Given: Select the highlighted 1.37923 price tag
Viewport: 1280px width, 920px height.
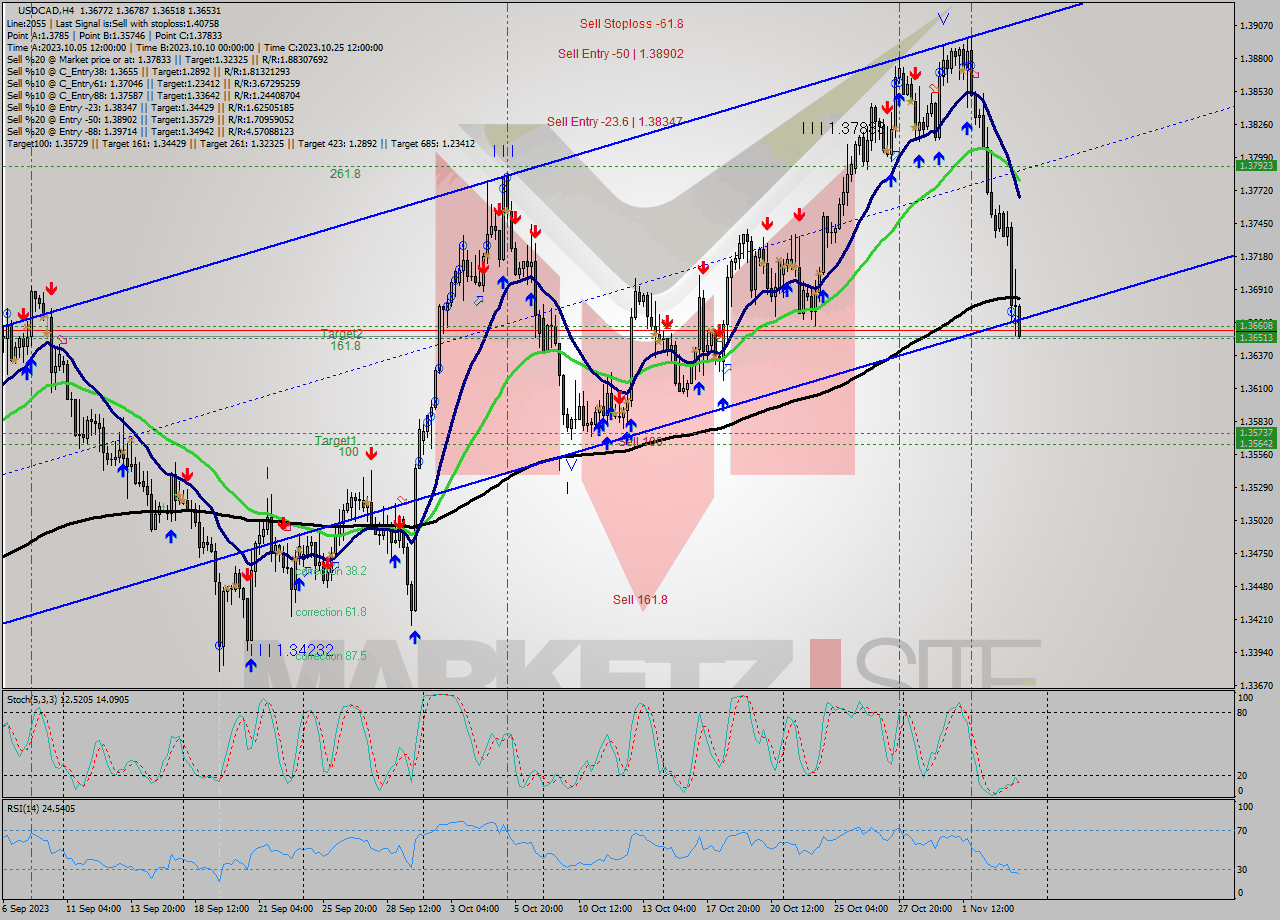Looking at the screenshot, I should tap(1255, 166).
